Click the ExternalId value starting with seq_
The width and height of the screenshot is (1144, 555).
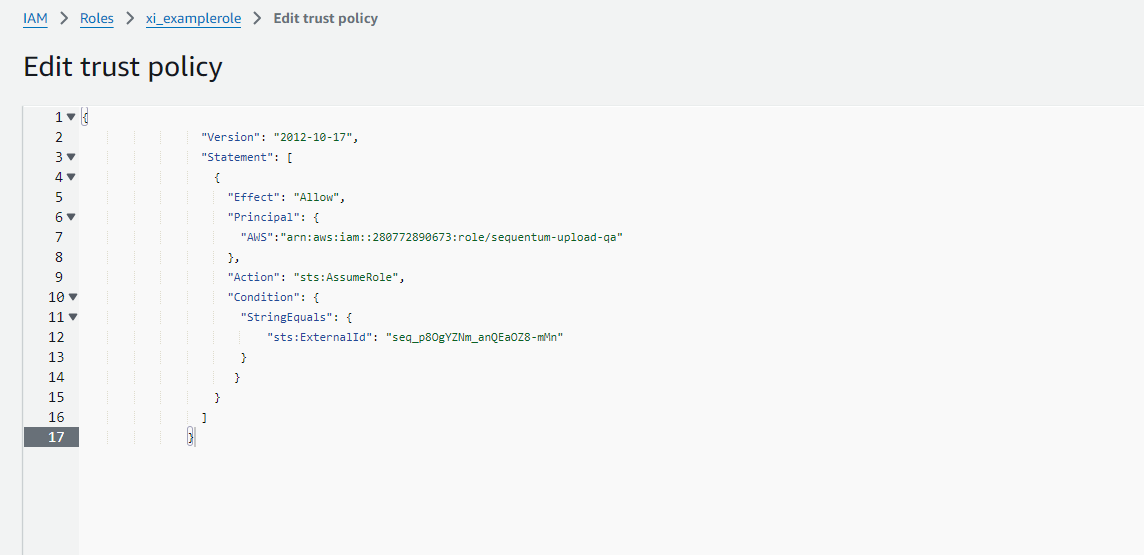coord(478,337)
